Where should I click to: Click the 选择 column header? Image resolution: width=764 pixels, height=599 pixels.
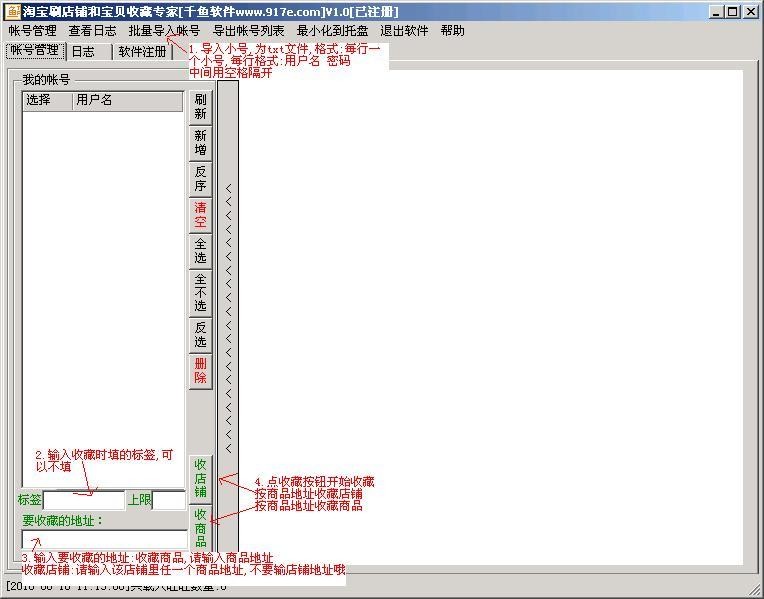[x=47, y=101]
